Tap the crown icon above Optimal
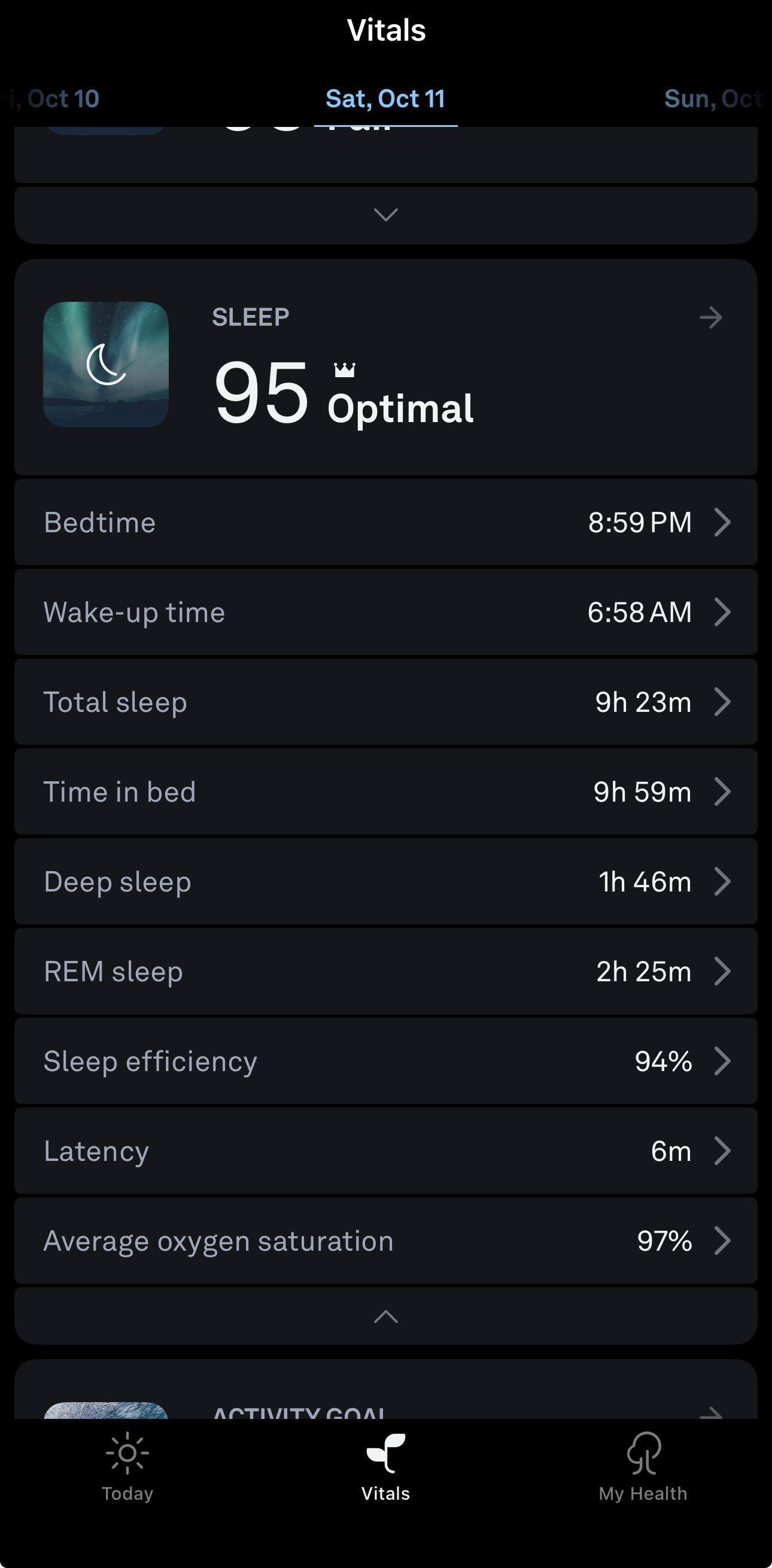The height and width of the screenshot is (1568, 772). pos(344,369)
